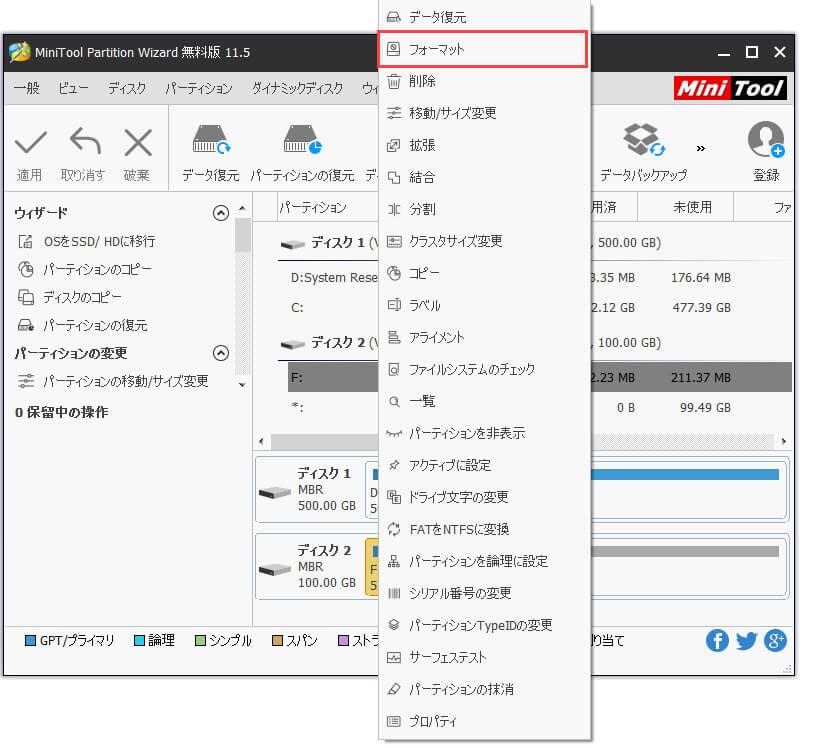This screenshot has height=747, width=819.
Task: Open the データ復元 toolbar icon
Action: click(x=210, y=144)
